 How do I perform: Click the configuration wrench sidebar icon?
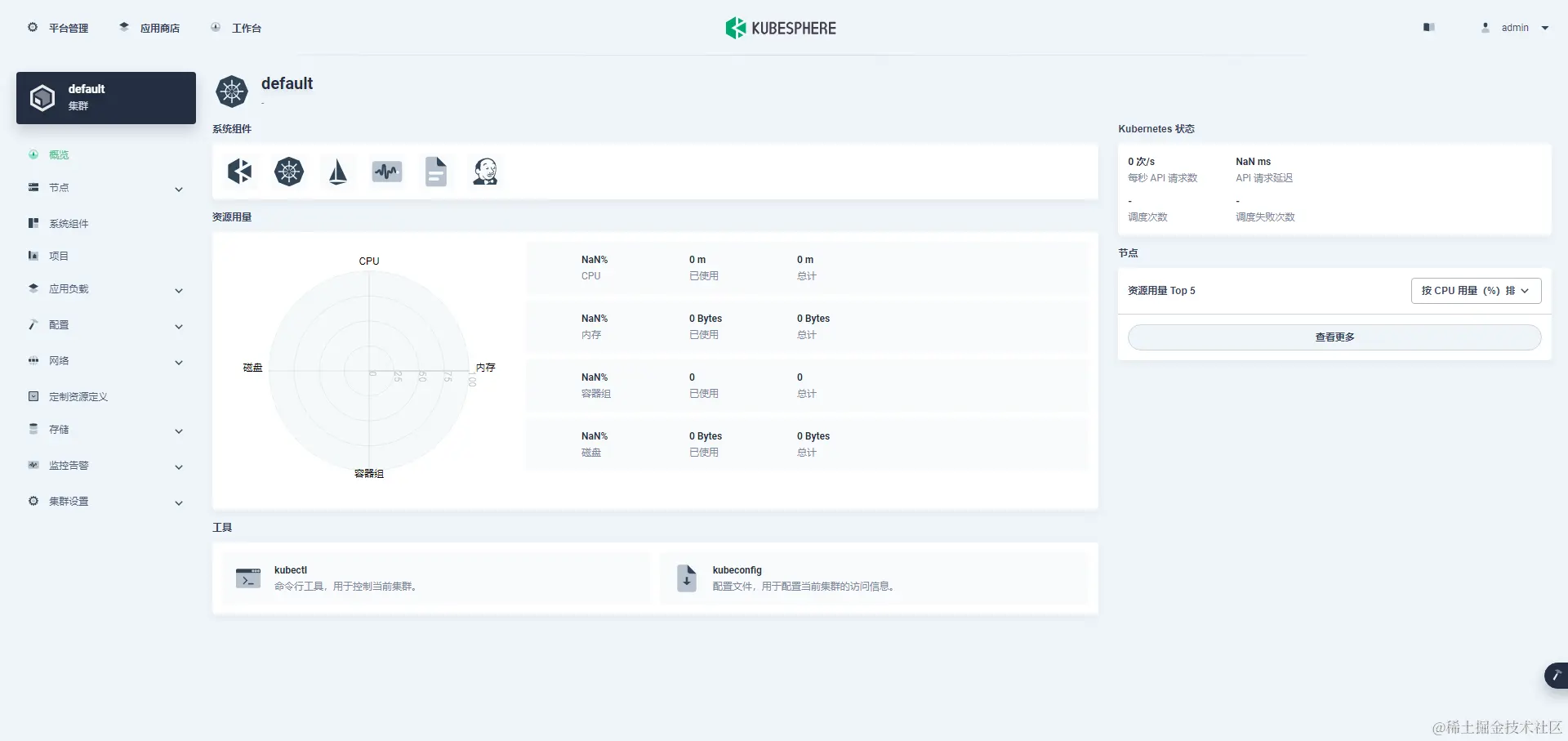click(x=33, y=324)
